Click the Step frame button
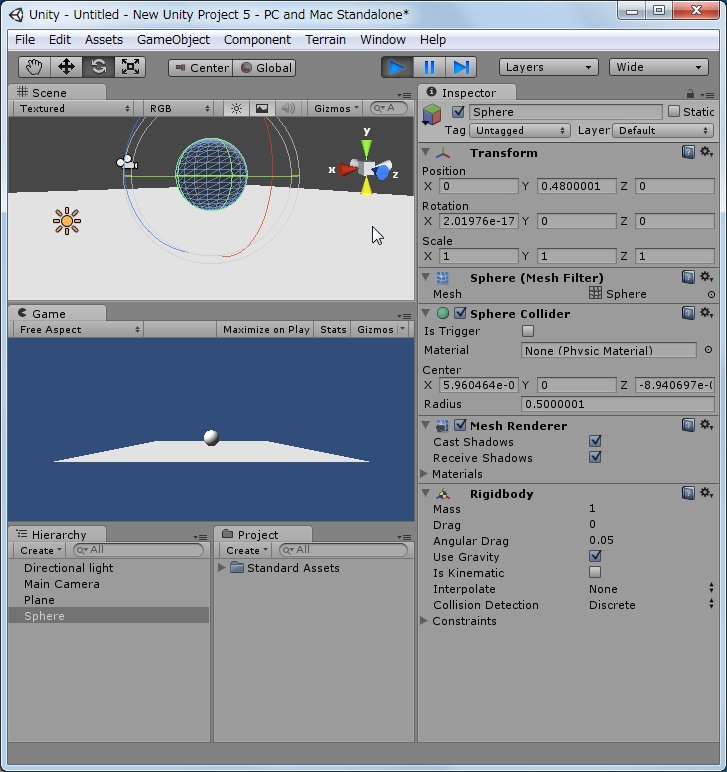Screen dimensions: 727x772 (460, 67)
